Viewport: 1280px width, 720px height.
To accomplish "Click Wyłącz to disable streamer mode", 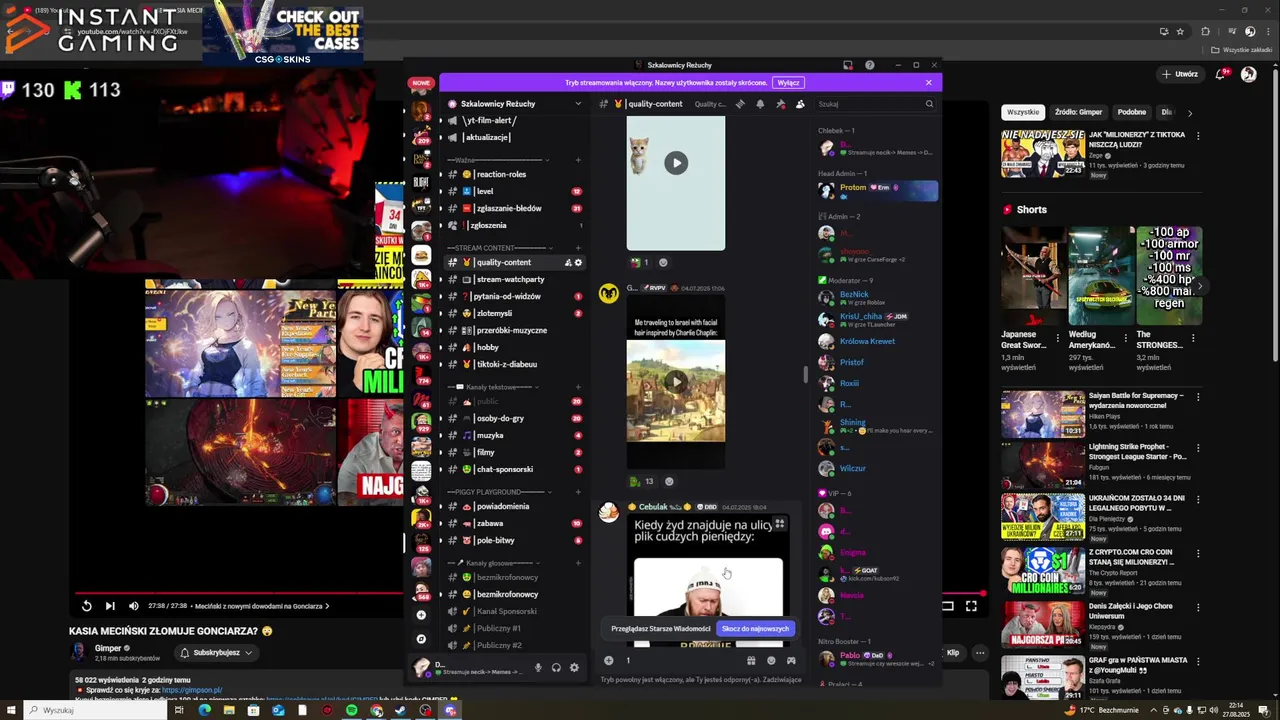I will click(788, 82).
